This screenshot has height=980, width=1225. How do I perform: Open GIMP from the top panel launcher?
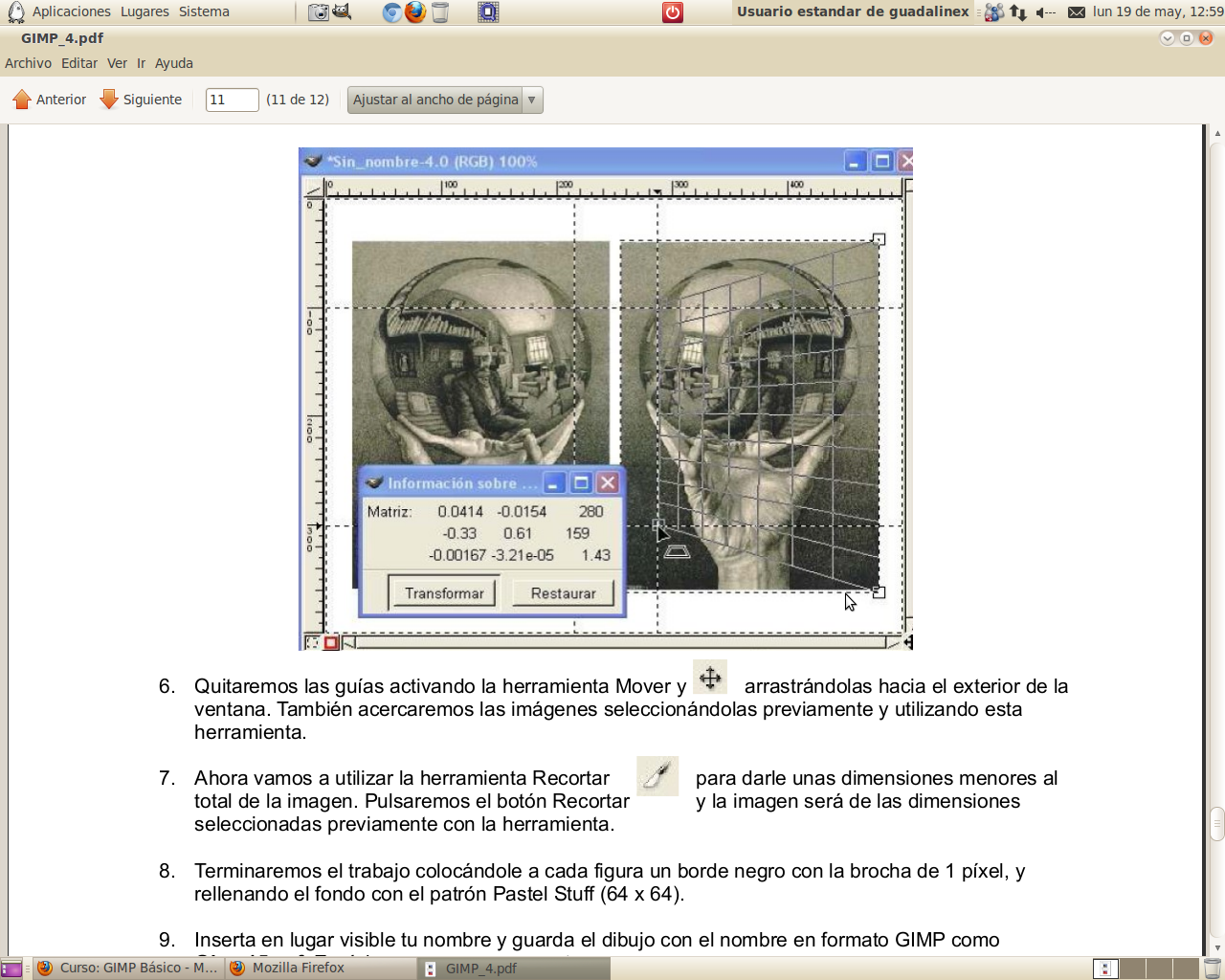pos(342,12)
